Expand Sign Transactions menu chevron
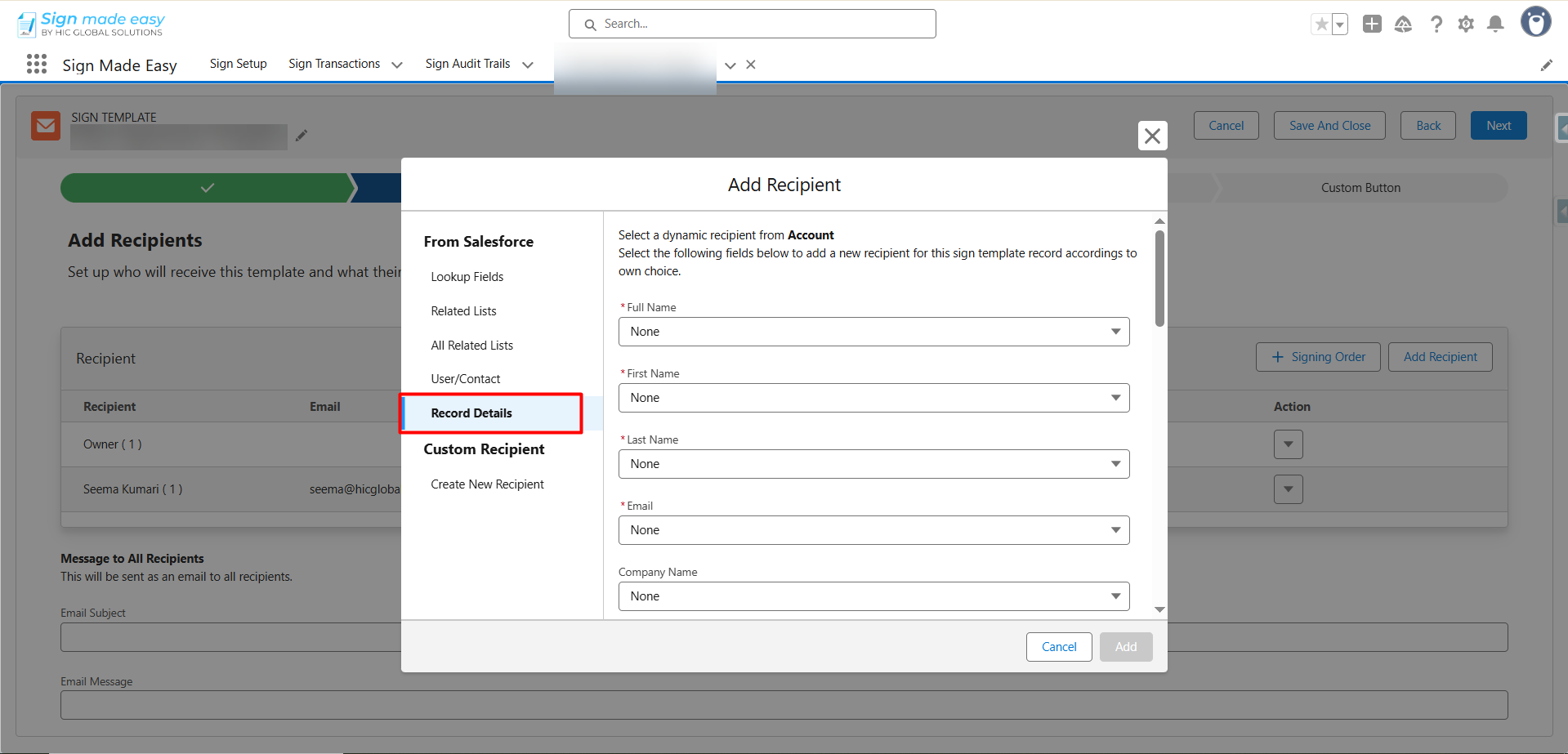Viewport: 1568px width, 754px height. coord(397,65)
